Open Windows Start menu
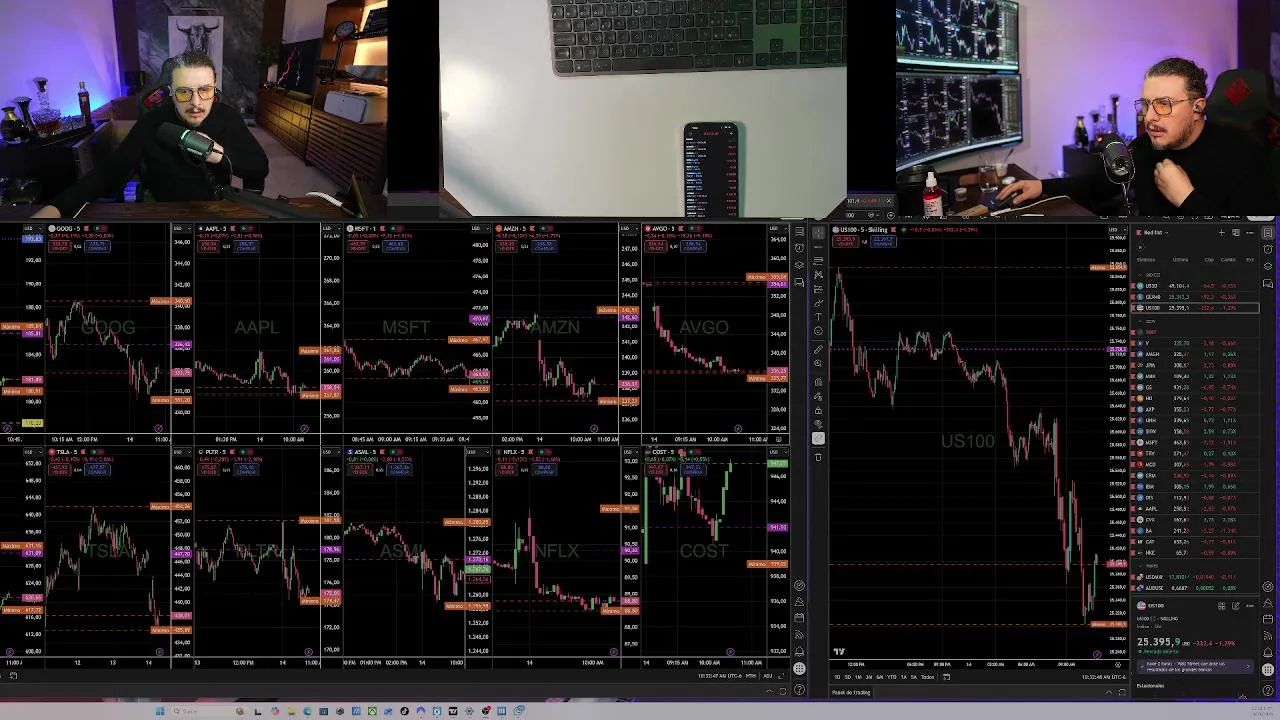The image size is (1280, 720). (x=160, y=711)
